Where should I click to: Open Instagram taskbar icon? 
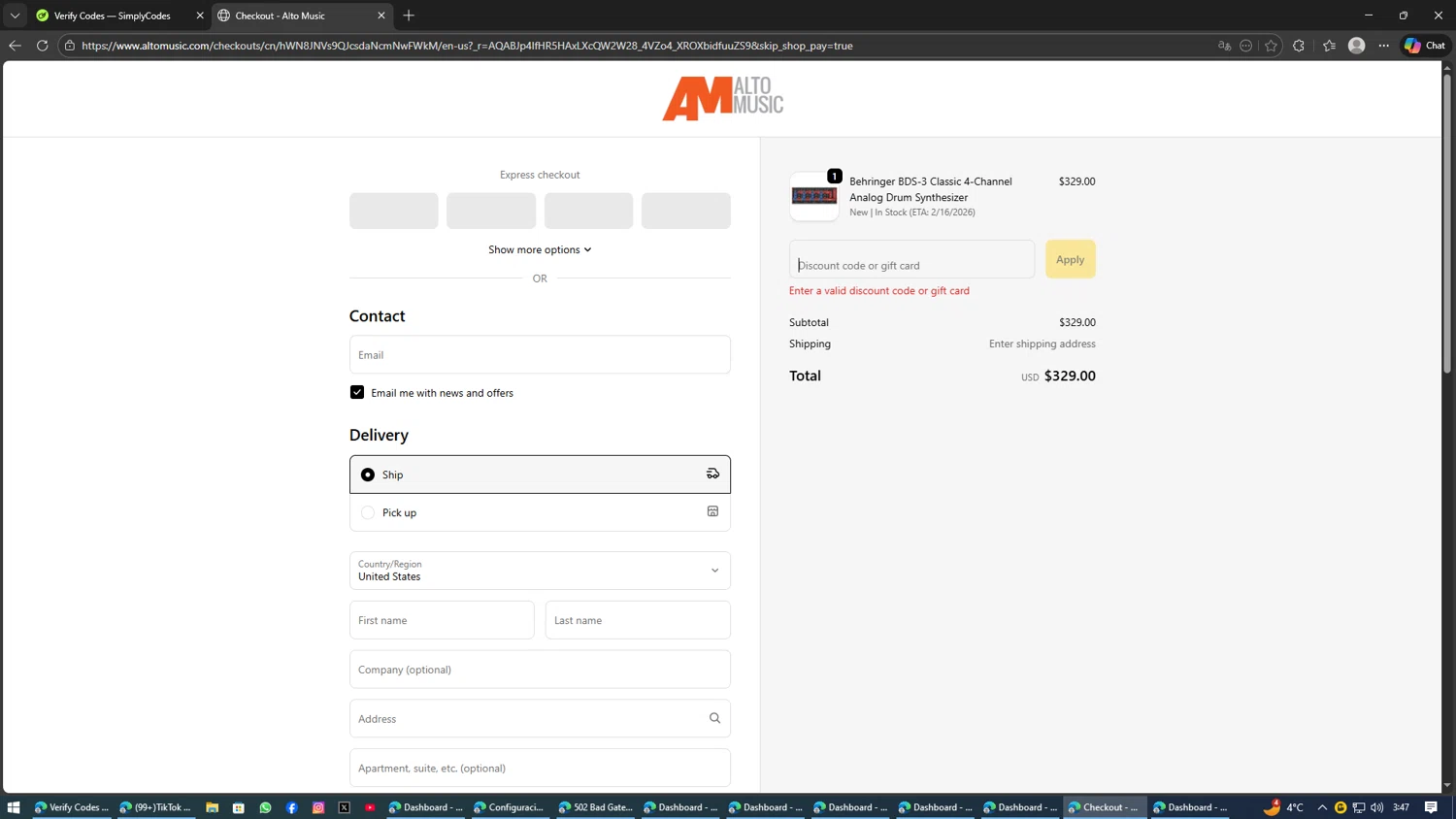point(317,807)
